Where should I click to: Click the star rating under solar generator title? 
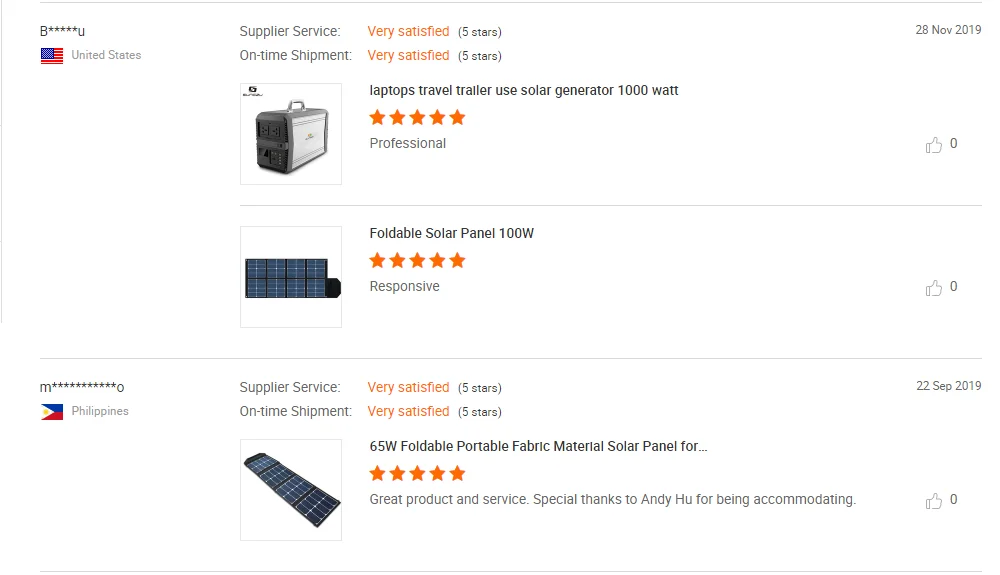click(417, 118)
